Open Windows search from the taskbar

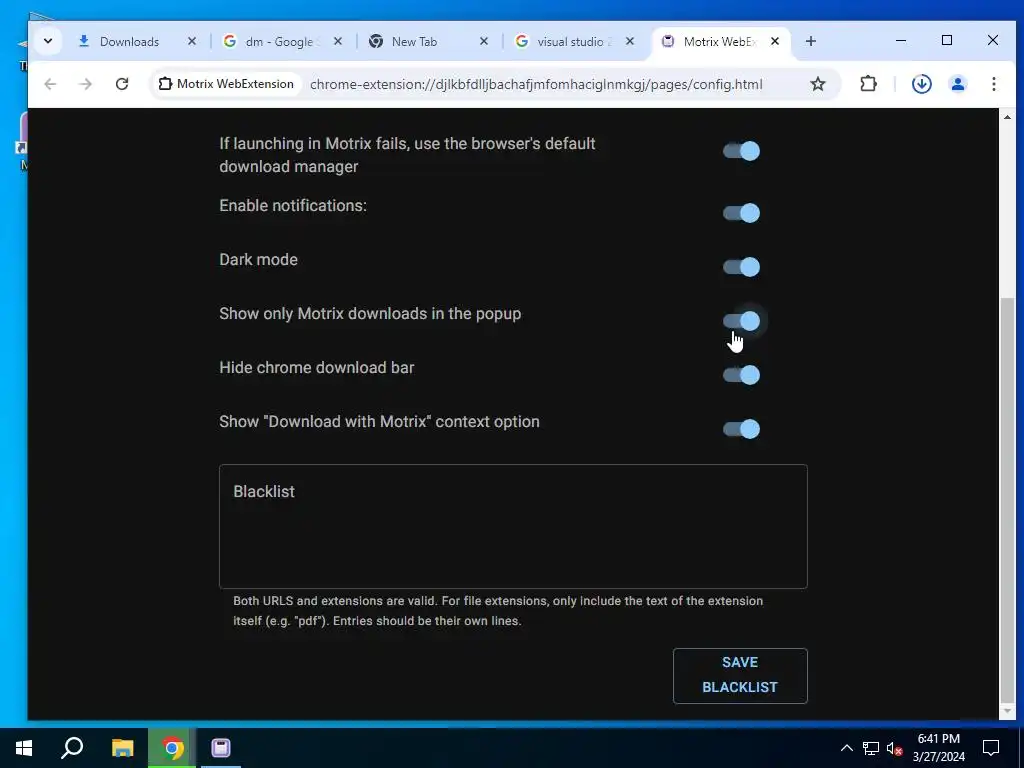tap(72, 748)
